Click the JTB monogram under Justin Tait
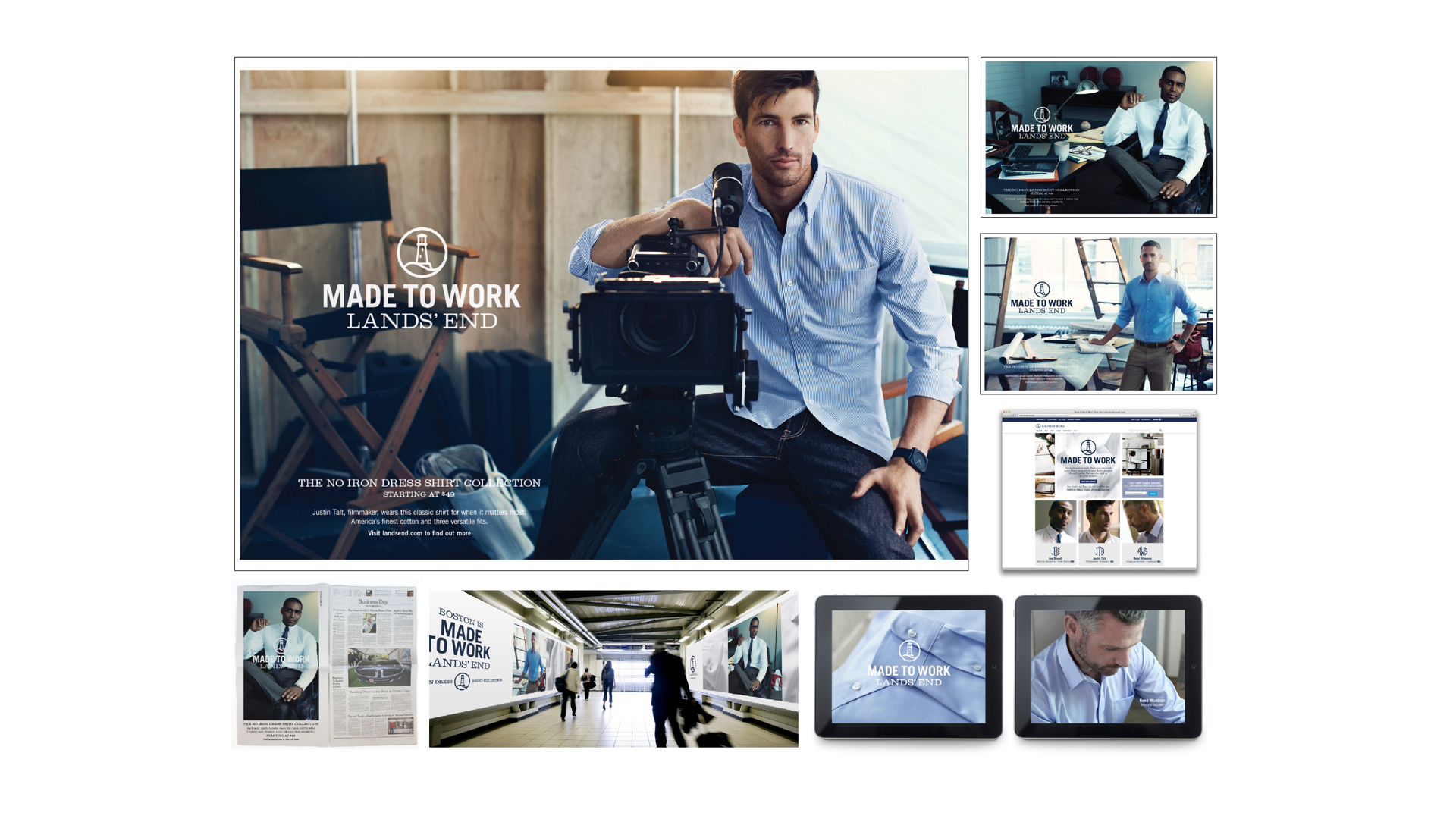 (x=1100, y=551)
